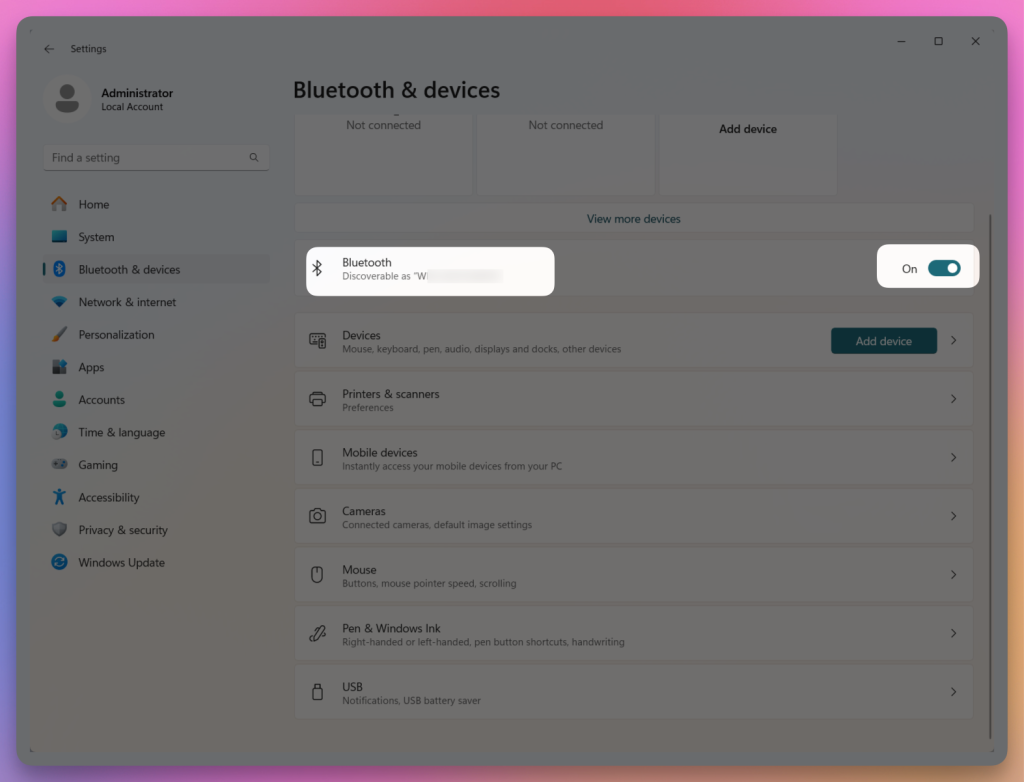Click the USB label
1024x782 pixels.
352,687
